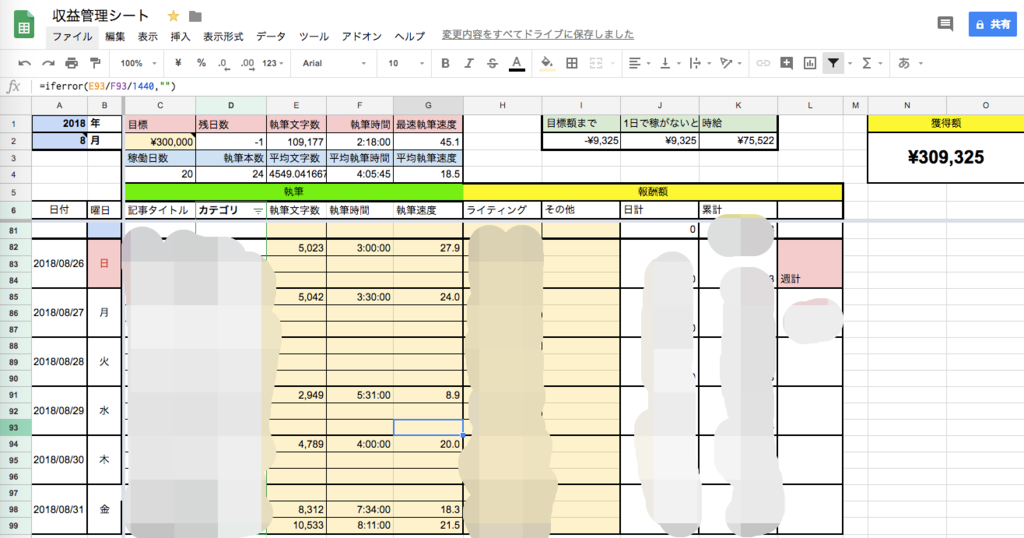This screenshot has width=1024, height=538.
Task: Click the redo arrow icon
Action: coord(48,63)
